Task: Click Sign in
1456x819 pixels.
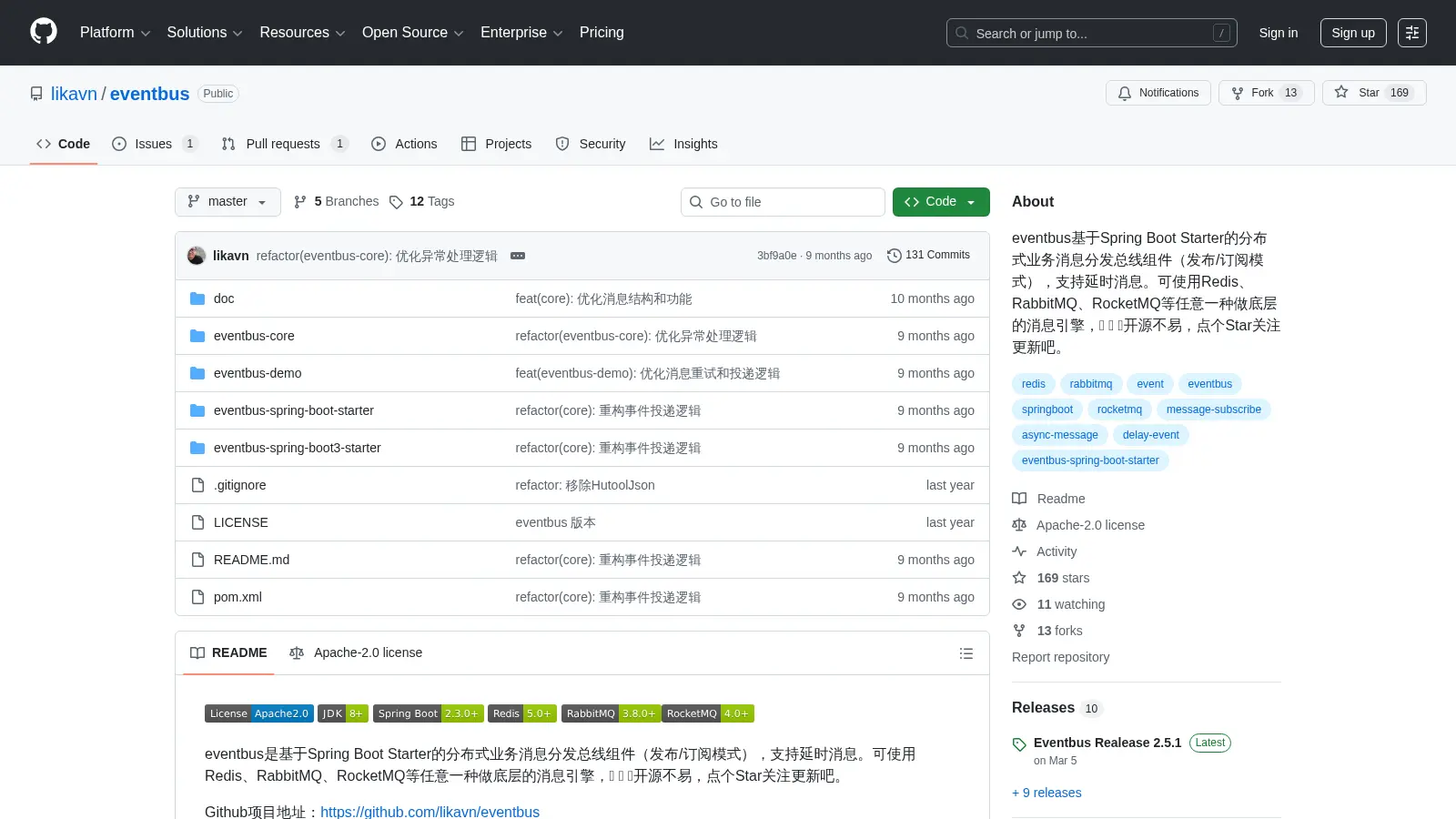Action: click(1279, 33)
